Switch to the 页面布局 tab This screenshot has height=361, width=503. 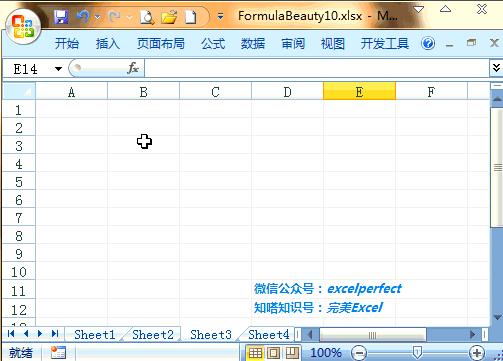(x=160, y=43)
